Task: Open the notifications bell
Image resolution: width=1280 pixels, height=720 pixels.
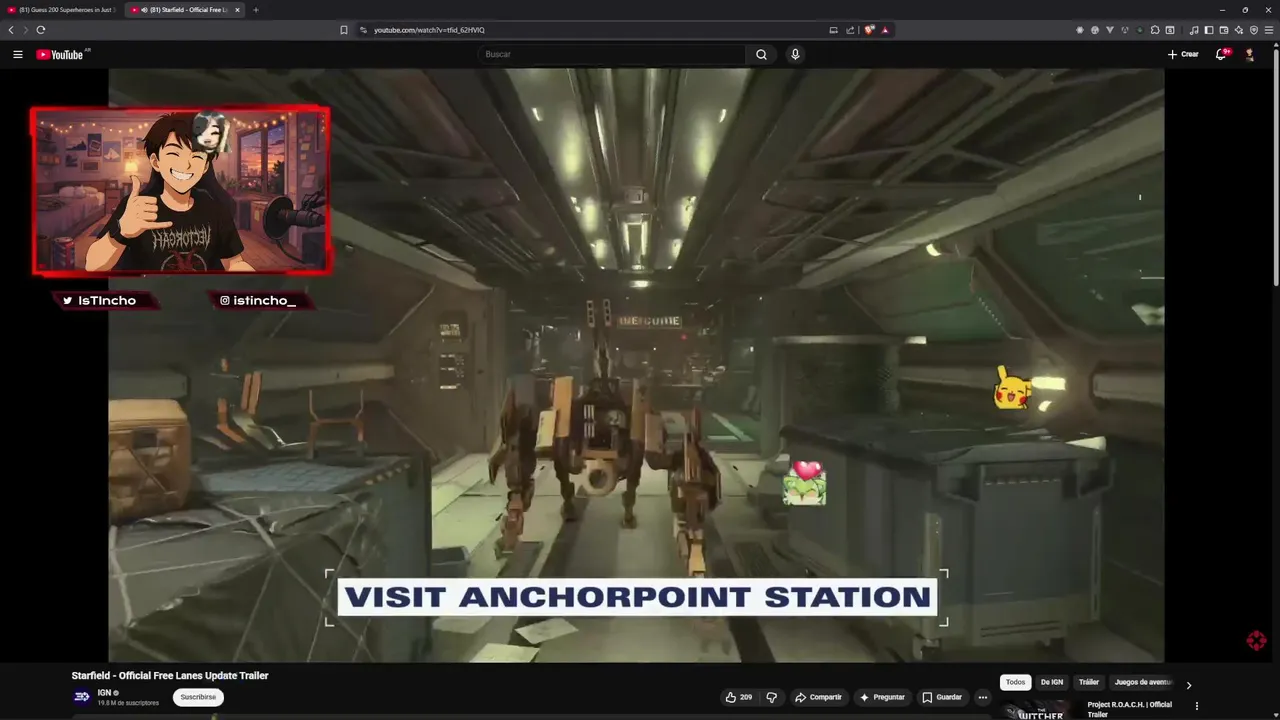Action: pos(1221,54)
